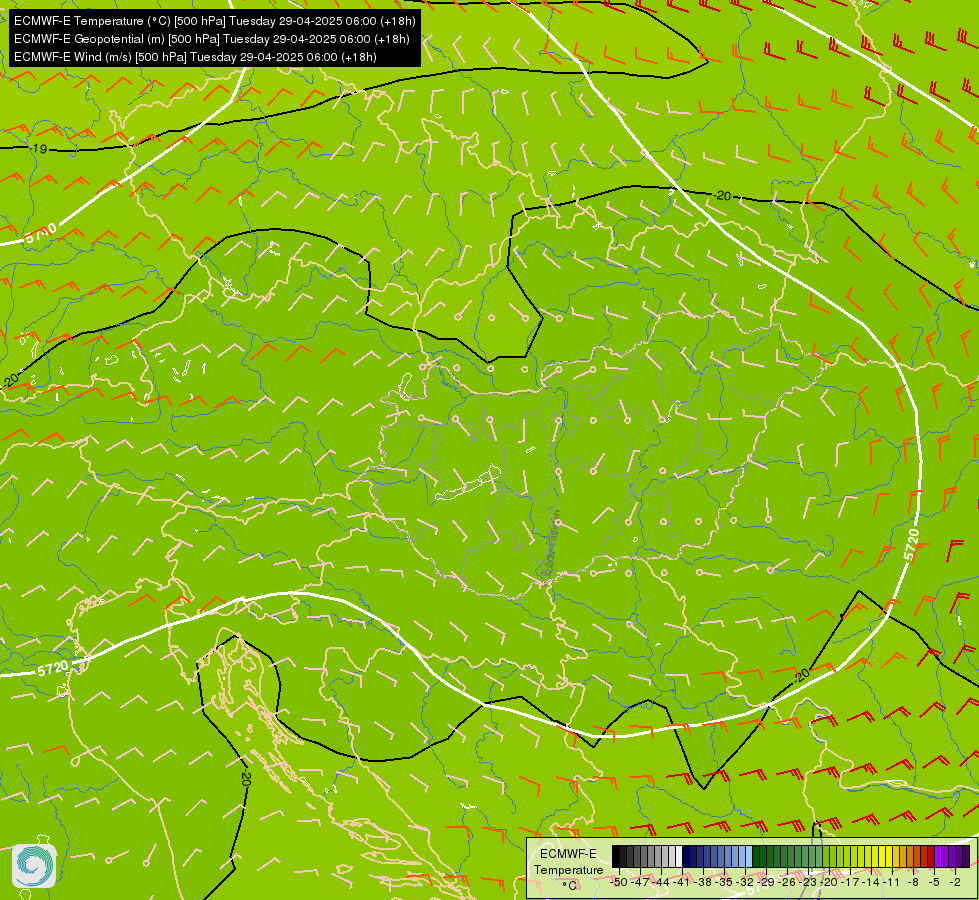
Task: Click the -11 legend value
Action: [892, 882]
